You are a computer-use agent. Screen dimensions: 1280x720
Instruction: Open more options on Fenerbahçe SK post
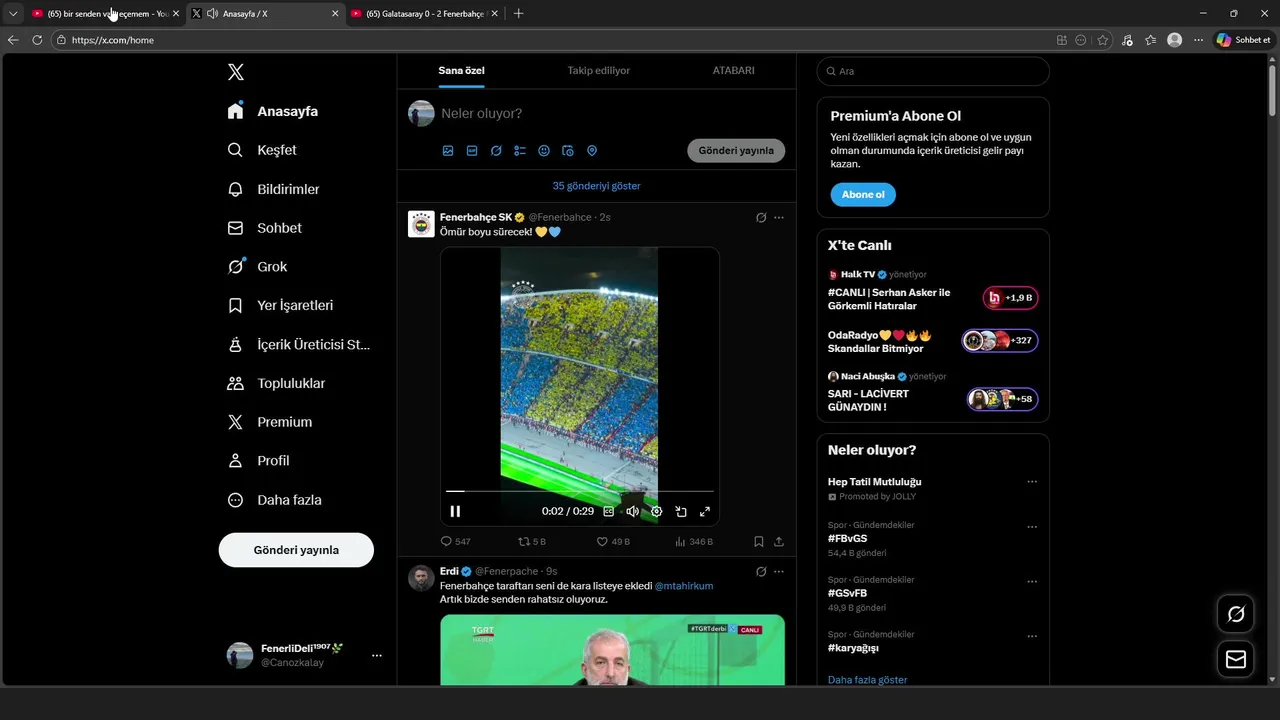[x=779, y=217]
